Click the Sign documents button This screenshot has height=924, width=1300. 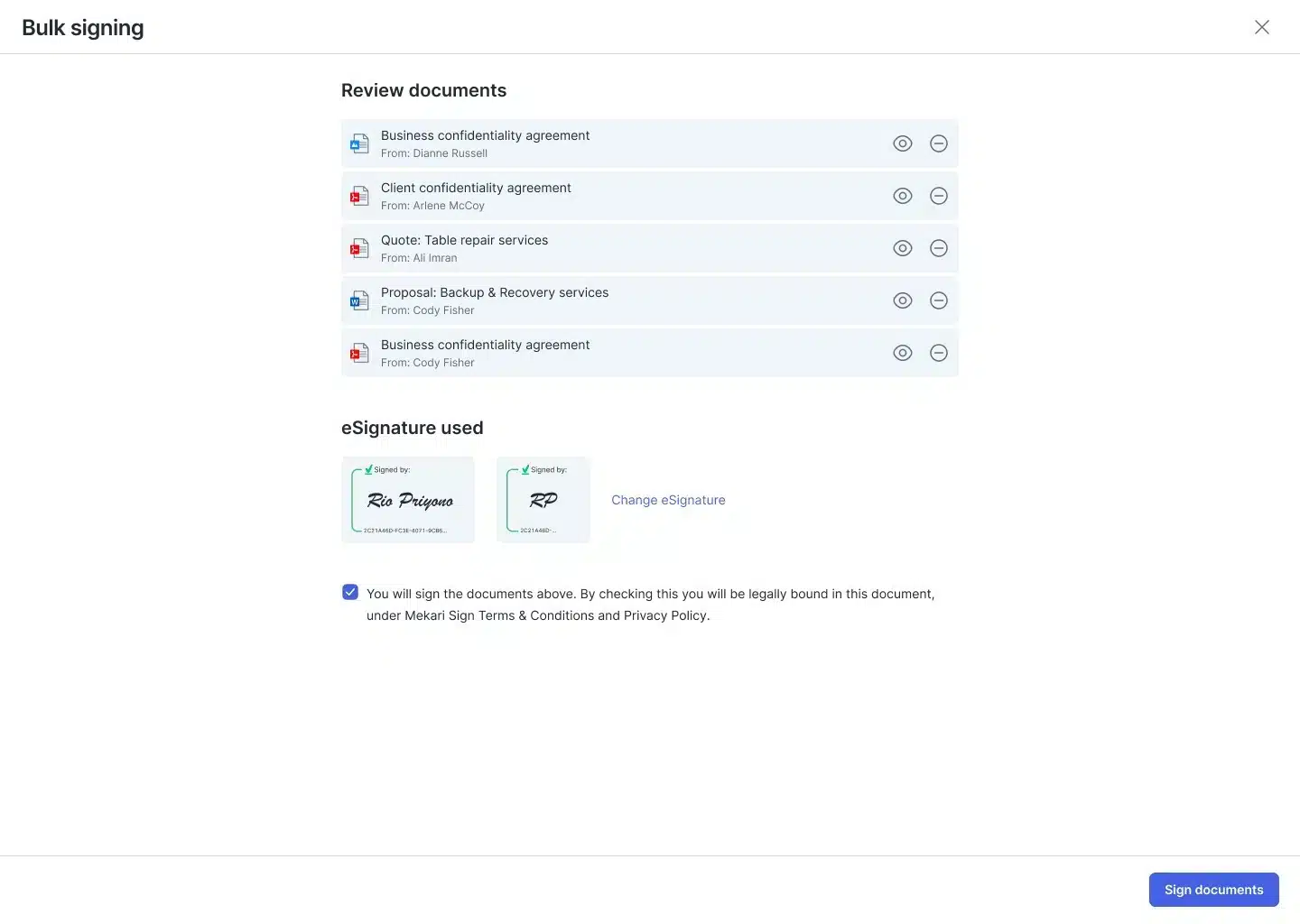[x=1213, y=890]
